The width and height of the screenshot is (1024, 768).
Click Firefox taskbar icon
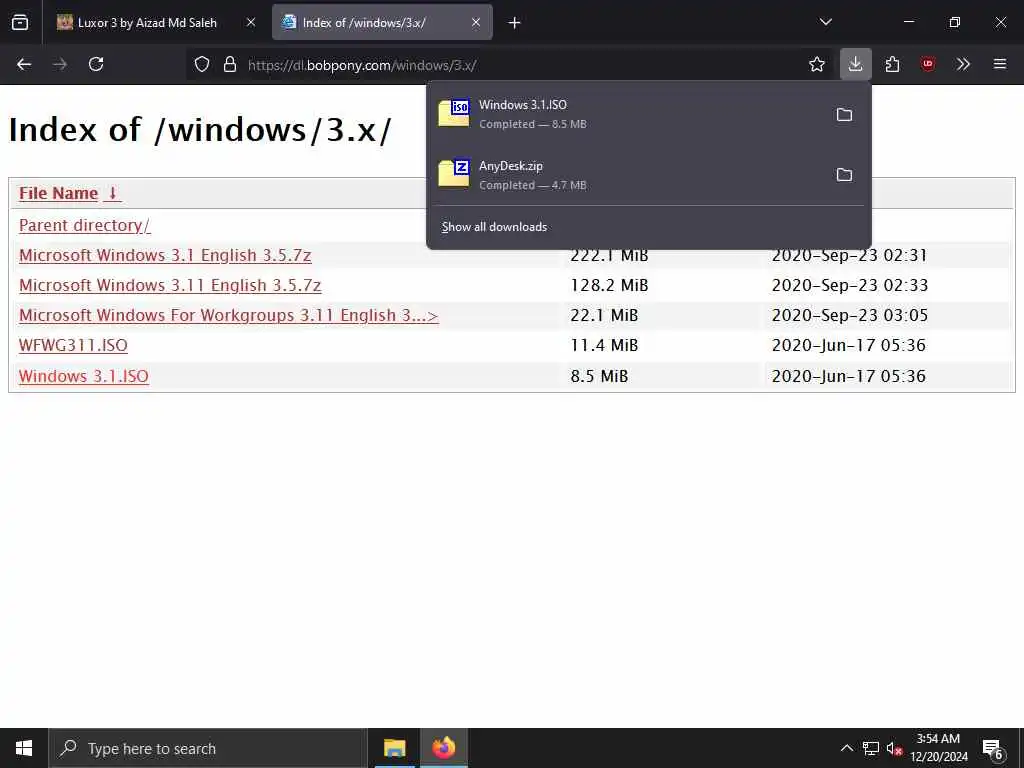[443, 748]
